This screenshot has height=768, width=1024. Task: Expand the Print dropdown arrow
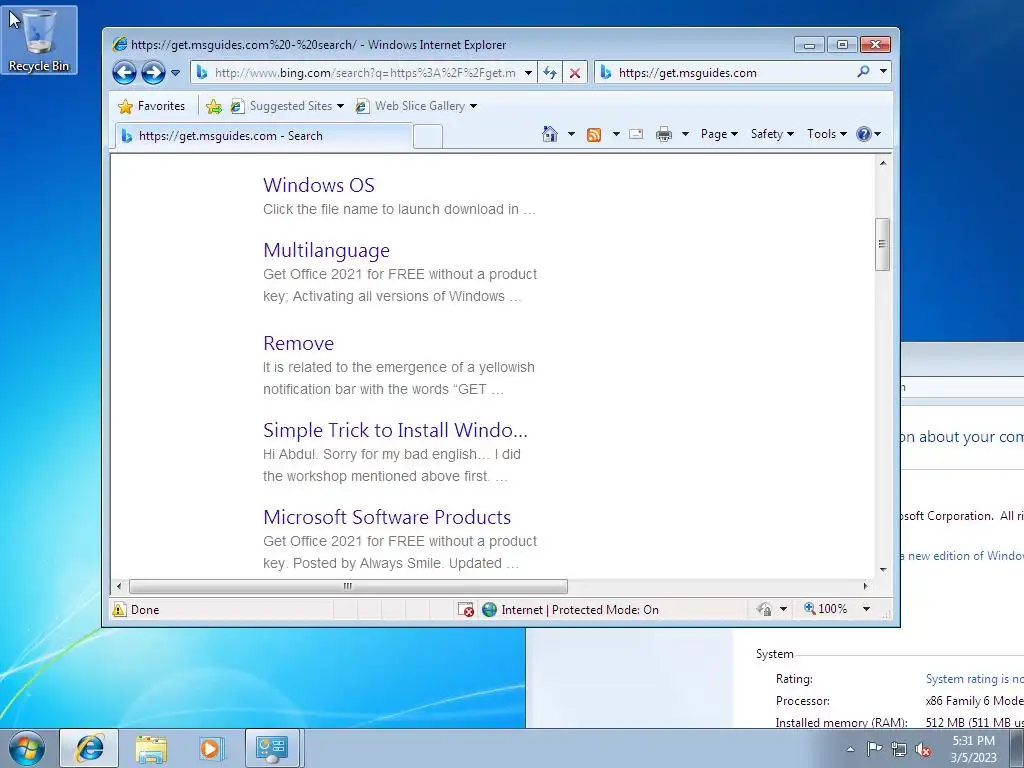coord(685,134)
